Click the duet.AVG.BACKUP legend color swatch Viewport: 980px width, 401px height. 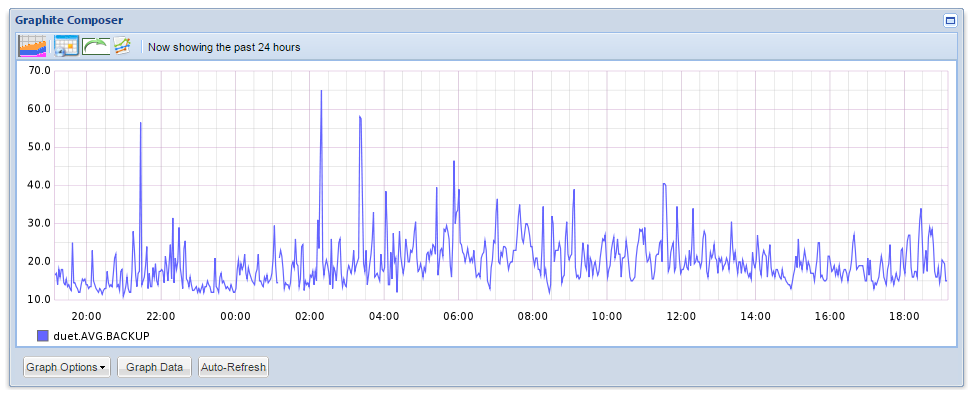coord(42,336)
